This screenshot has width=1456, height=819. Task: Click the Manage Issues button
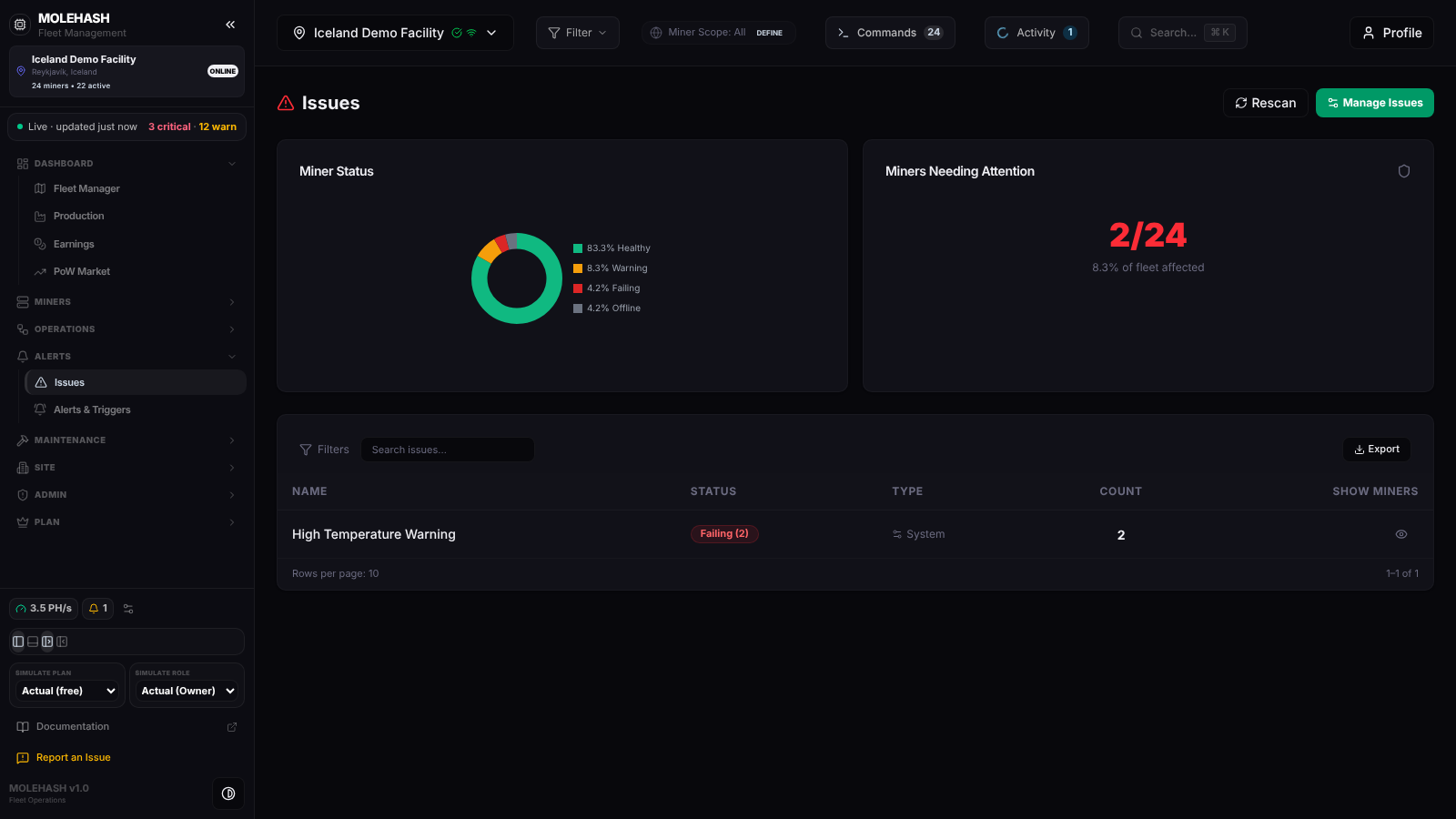coord(1374,103)
